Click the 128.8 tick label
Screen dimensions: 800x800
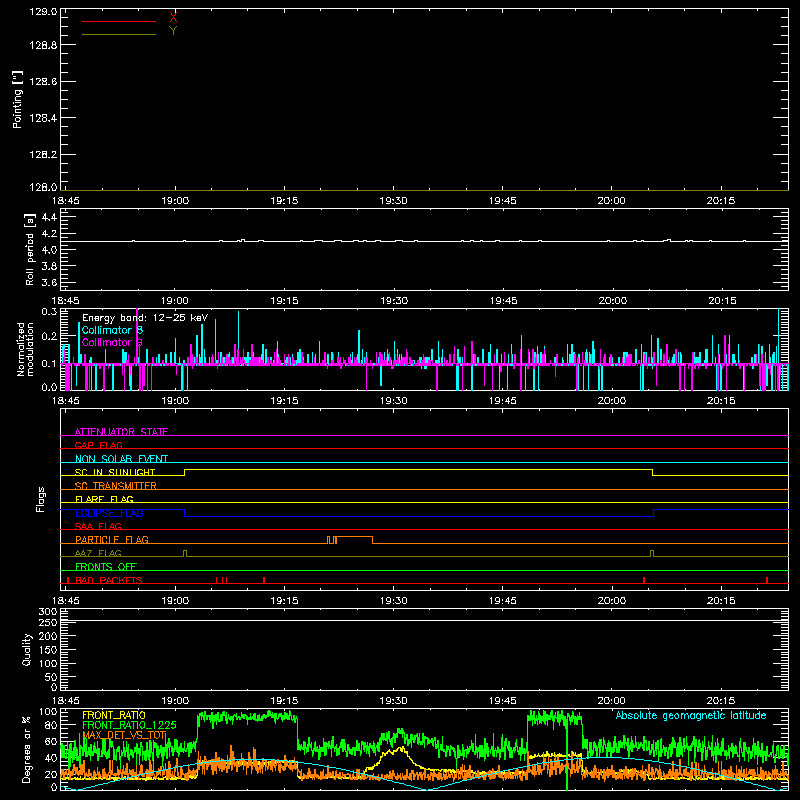[43, 45]
